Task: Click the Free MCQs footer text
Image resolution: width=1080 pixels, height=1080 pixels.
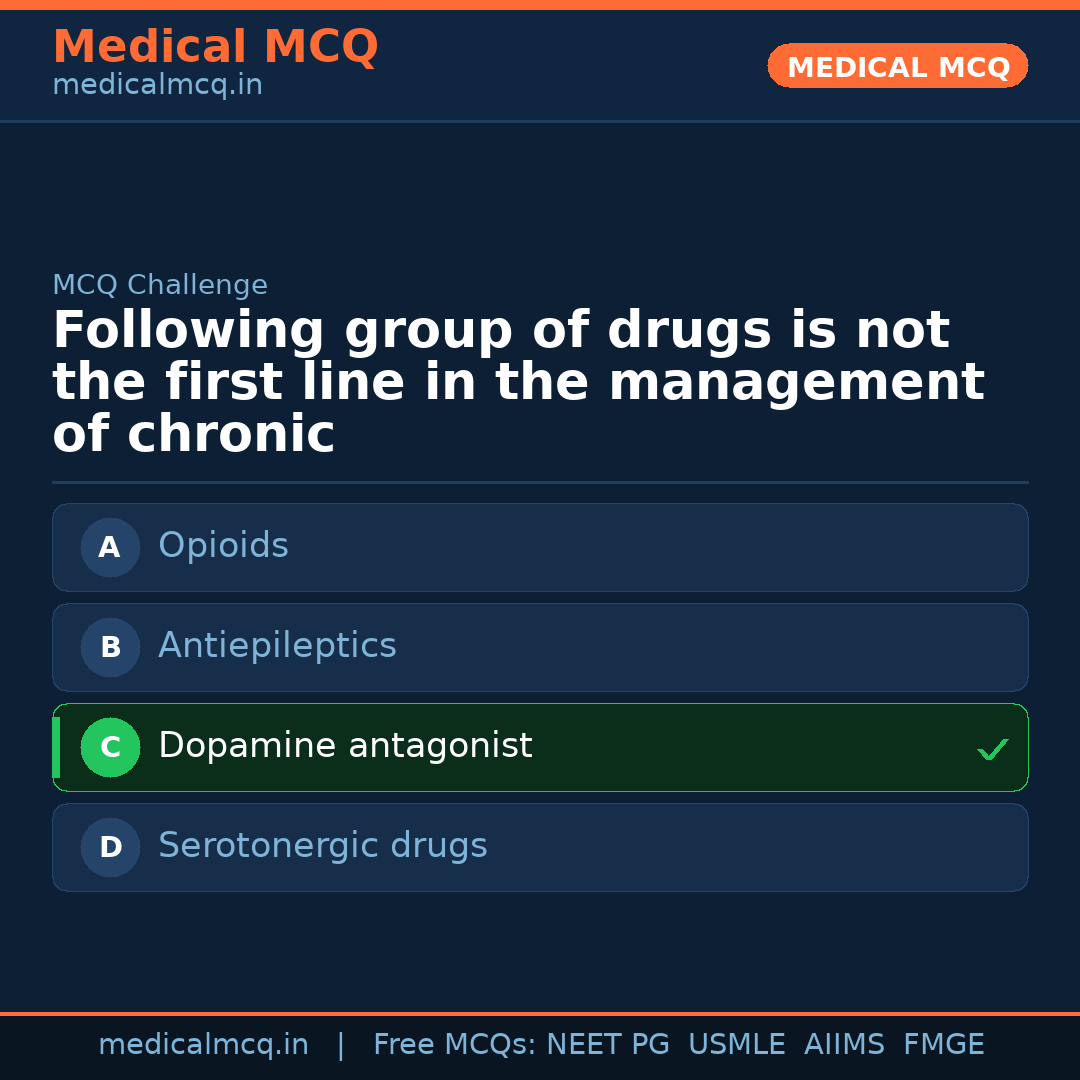Action: point(454,1045)
